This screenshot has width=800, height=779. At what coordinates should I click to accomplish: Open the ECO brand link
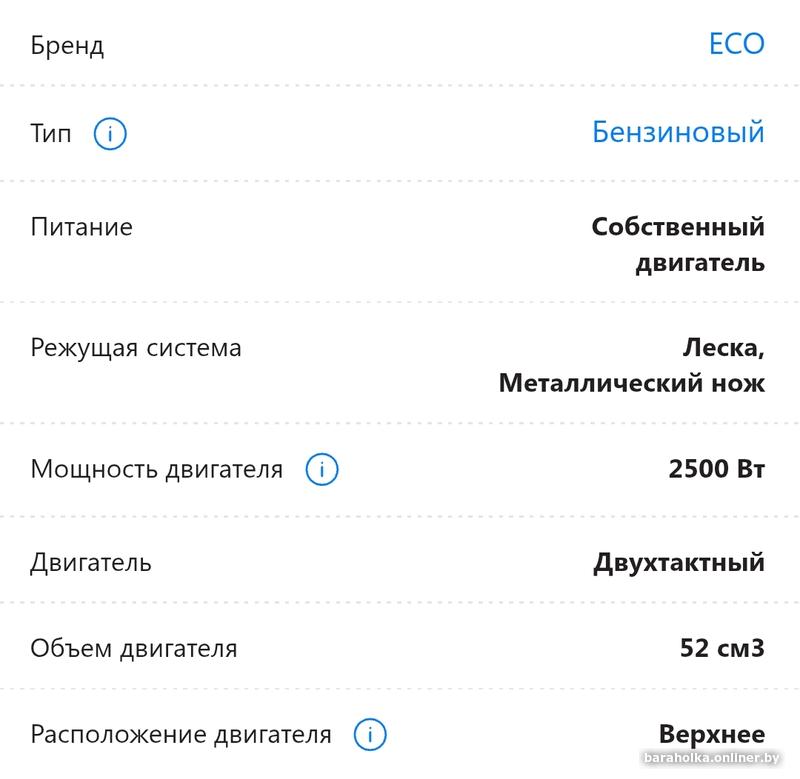737,44
